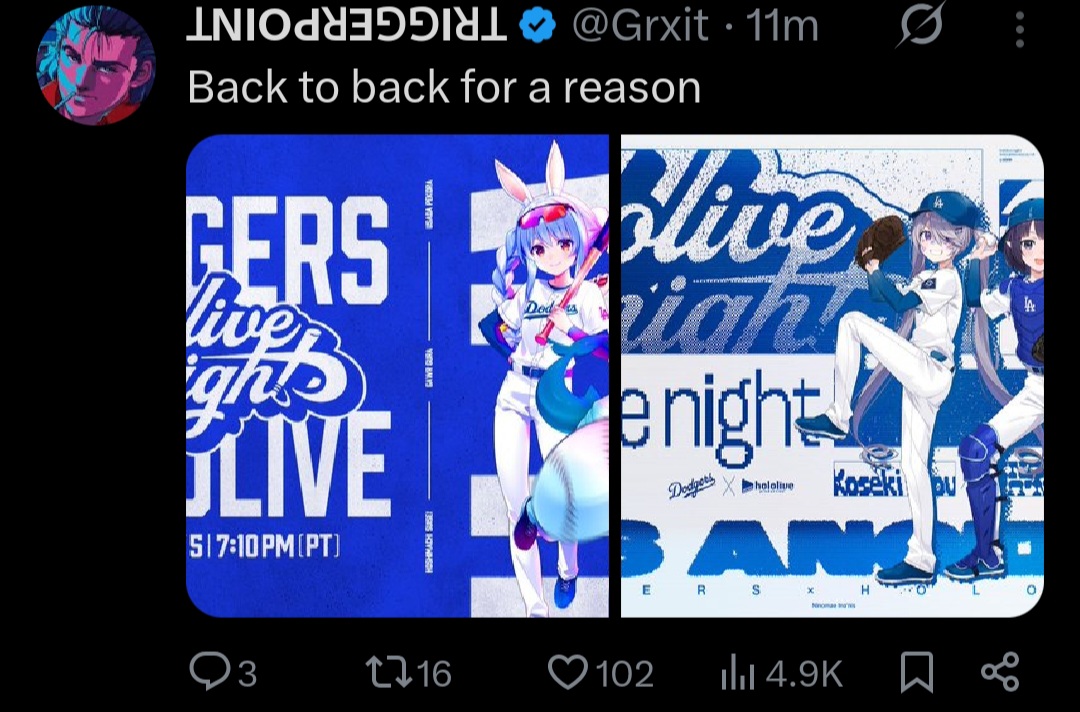Click the reply speech bubble icon
This screenshot has width=1080, height=712.
pyautogui.click(x=211, y=671)
